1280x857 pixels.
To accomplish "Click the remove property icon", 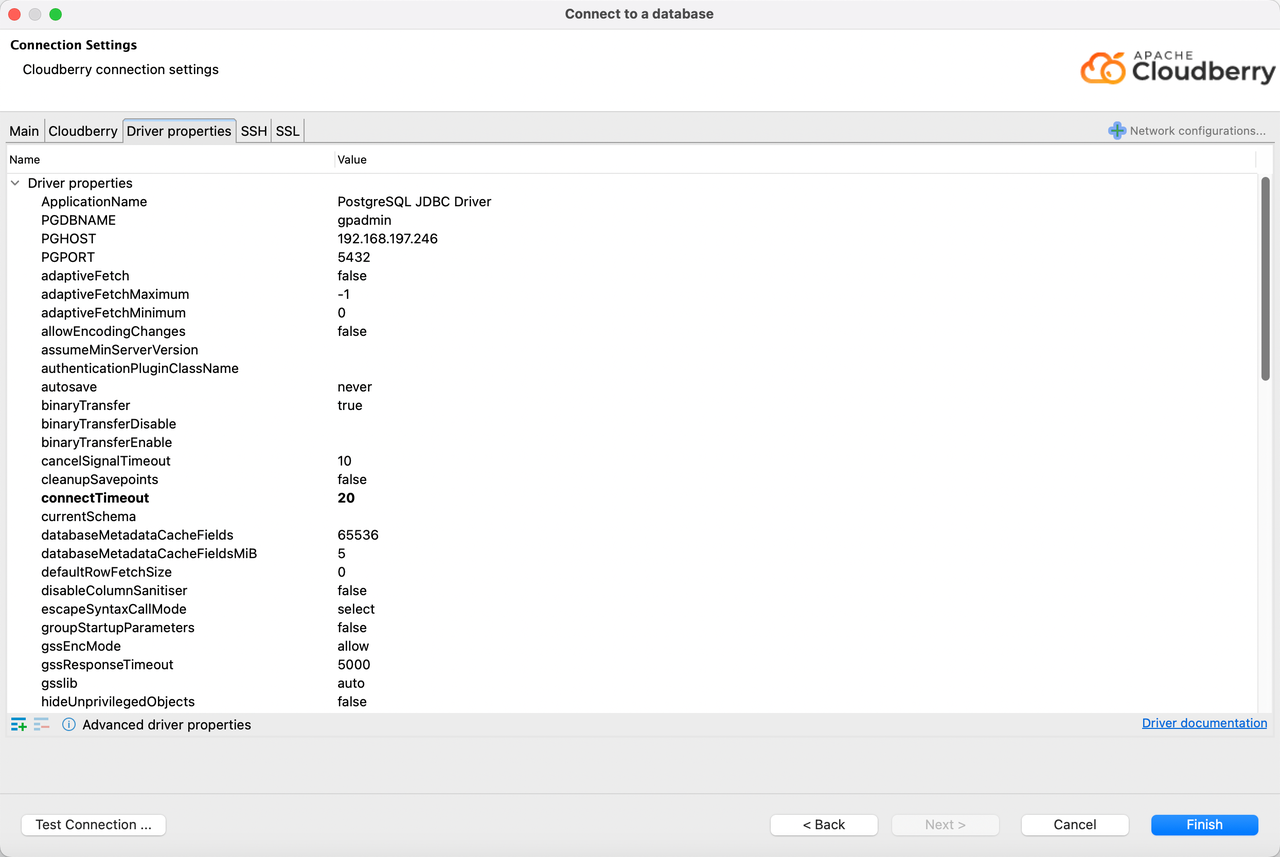I will click(41, 724).
